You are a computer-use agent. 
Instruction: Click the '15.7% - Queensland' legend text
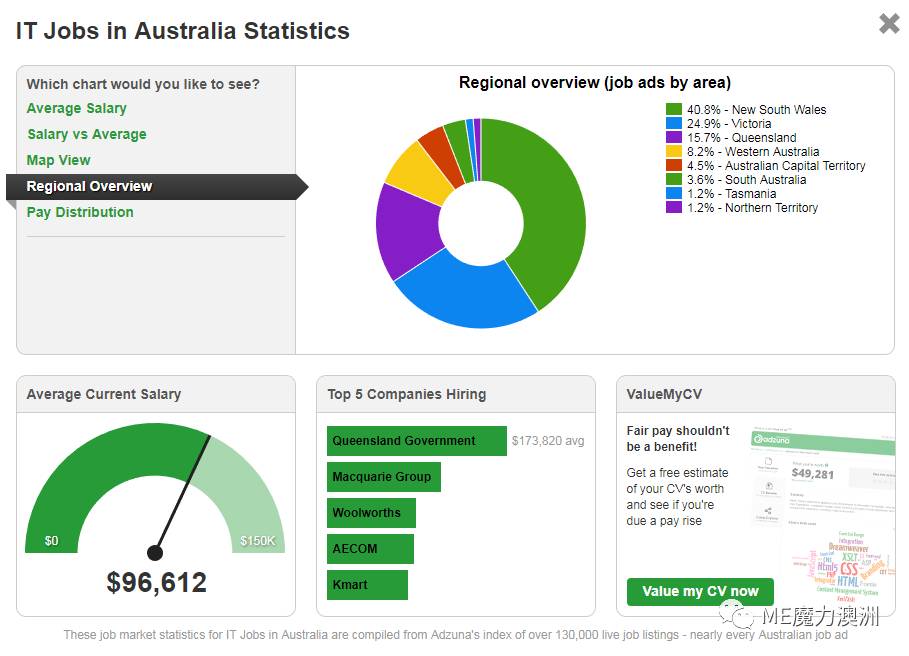coord(741,137)
